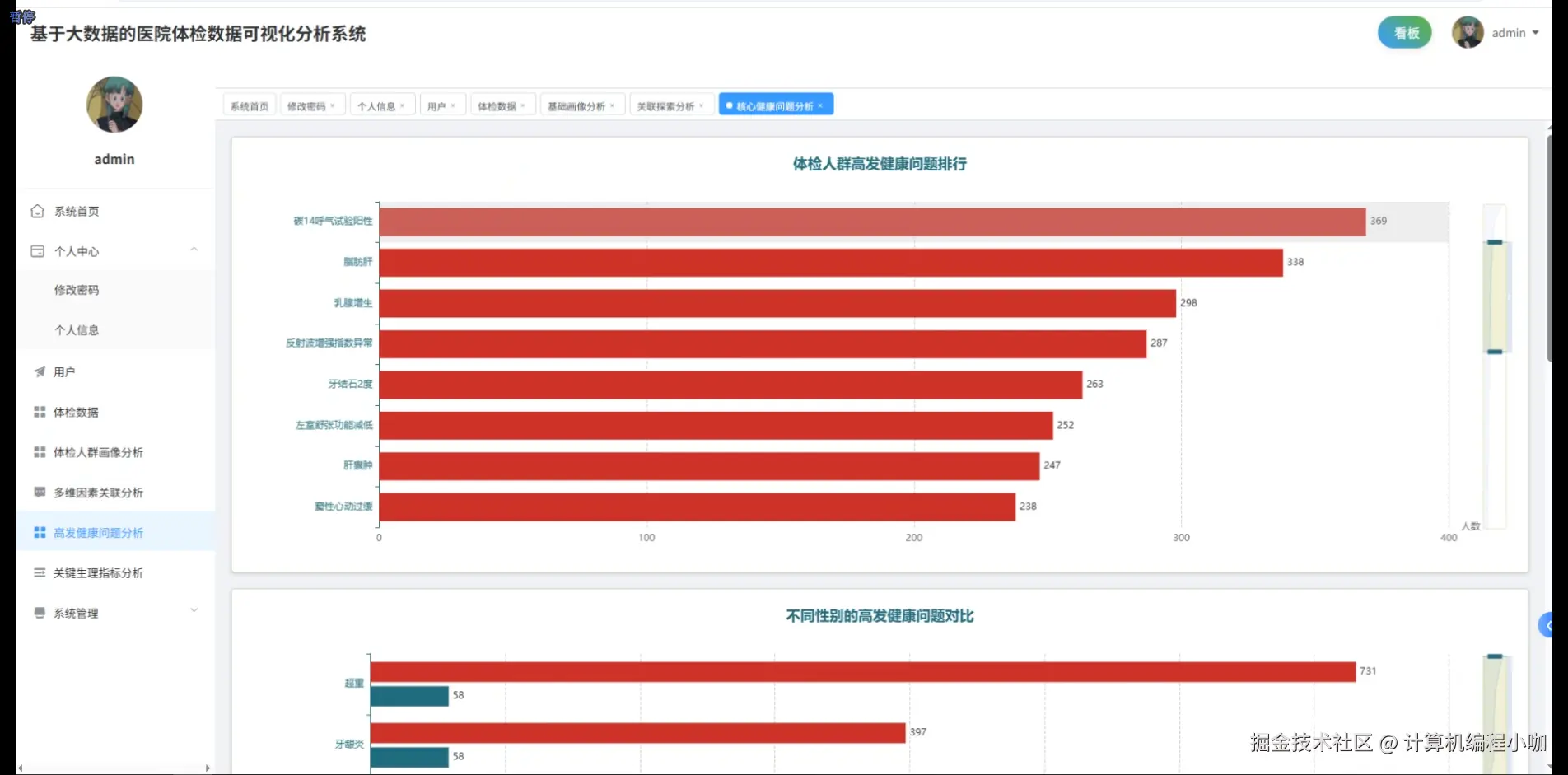
Task: Click the page vertical scrollbar thumb
Action: click(1549, 247)
